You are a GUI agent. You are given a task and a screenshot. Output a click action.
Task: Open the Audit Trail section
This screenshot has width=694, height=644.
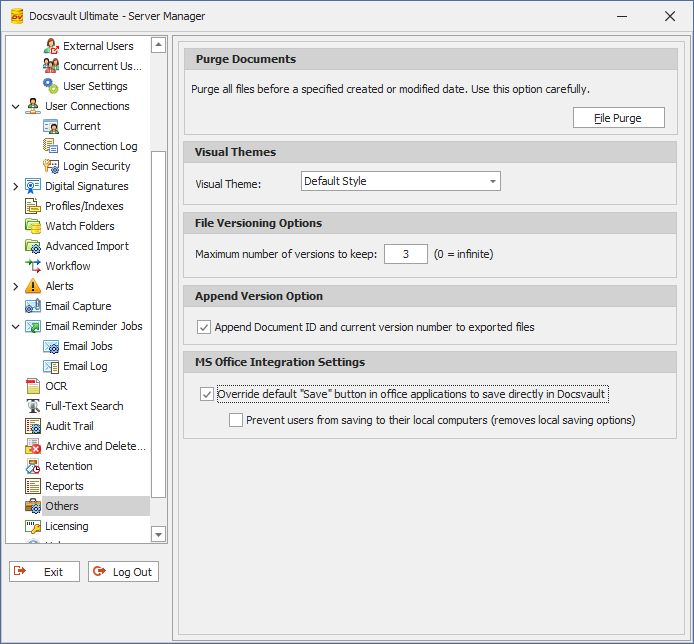click(x=69, y=426)
